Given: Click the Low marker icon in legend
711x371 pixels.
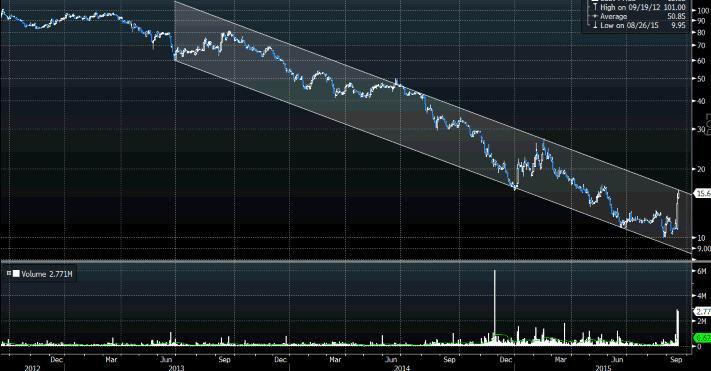Looking at the screenshot, I should pyautogui.click(x=595, y=25).
